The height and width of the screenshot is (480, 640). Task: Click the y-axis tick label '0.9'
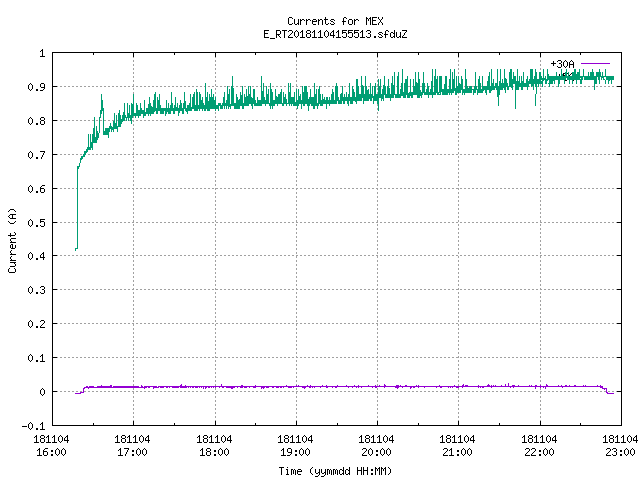tap(36, 87)
